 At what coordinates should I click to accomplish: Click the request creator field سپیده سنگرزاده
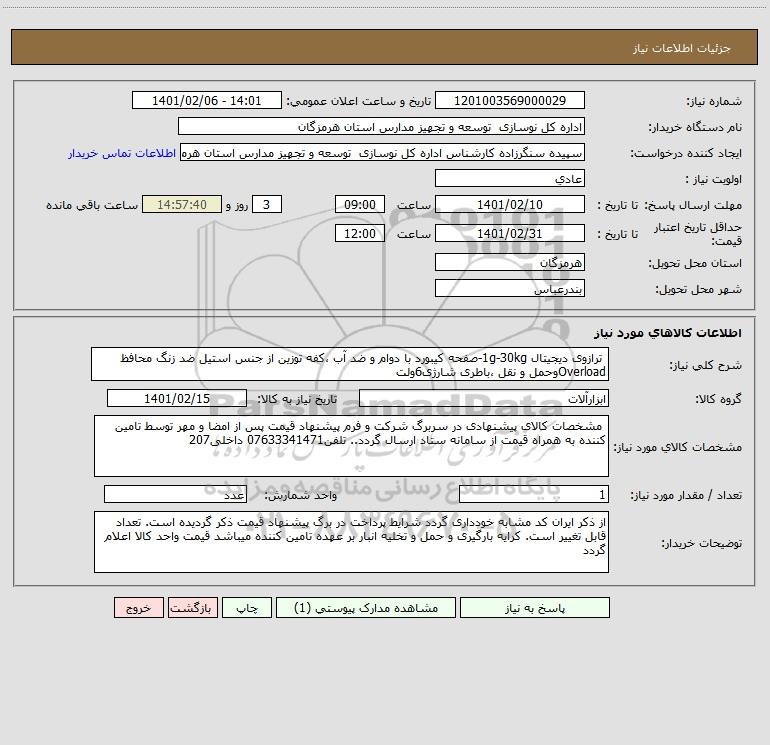click(x=383, y=153)
